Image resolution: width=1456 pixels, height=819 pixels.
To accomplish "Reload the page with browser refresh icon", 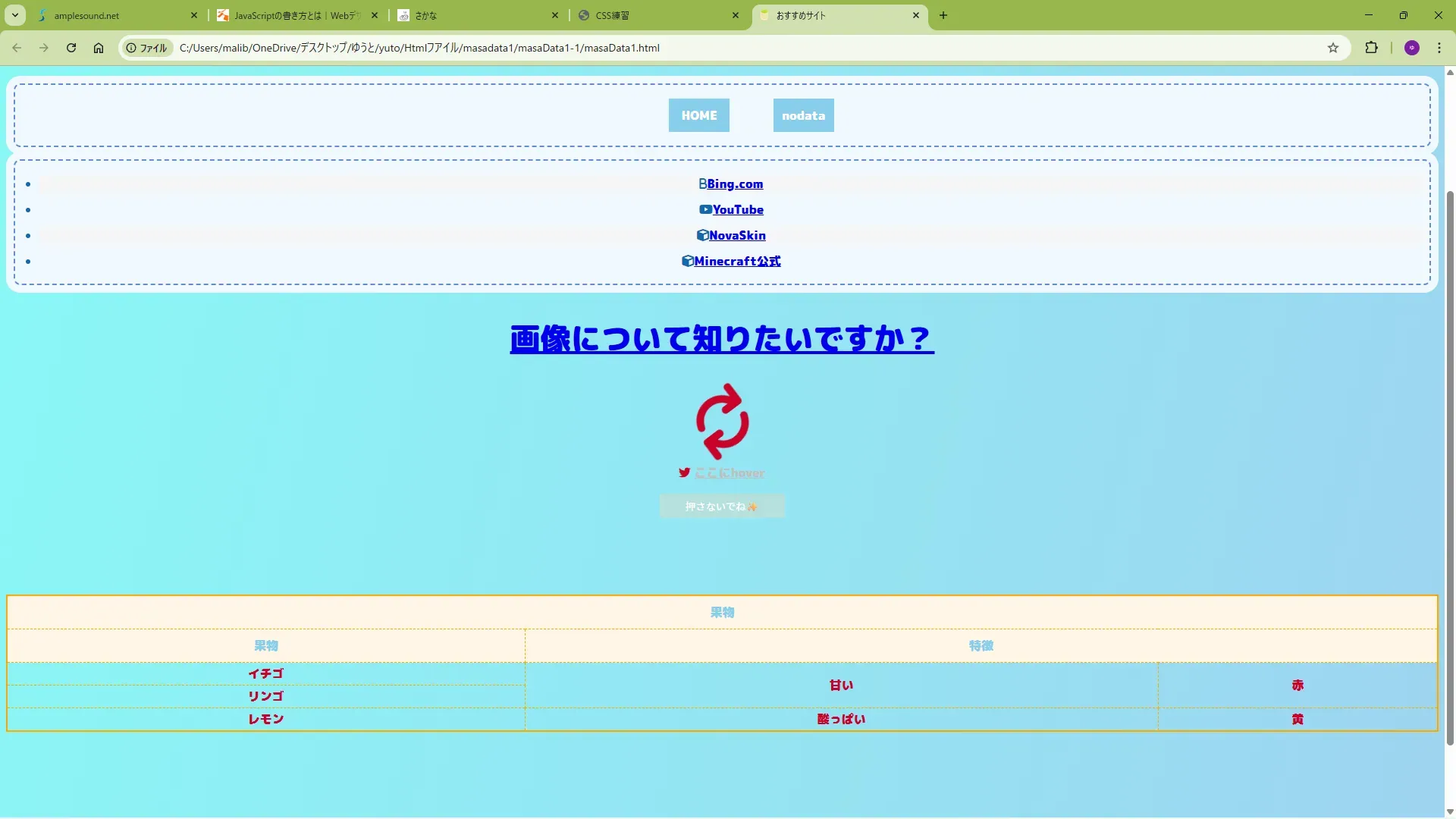I will point(71,48).
